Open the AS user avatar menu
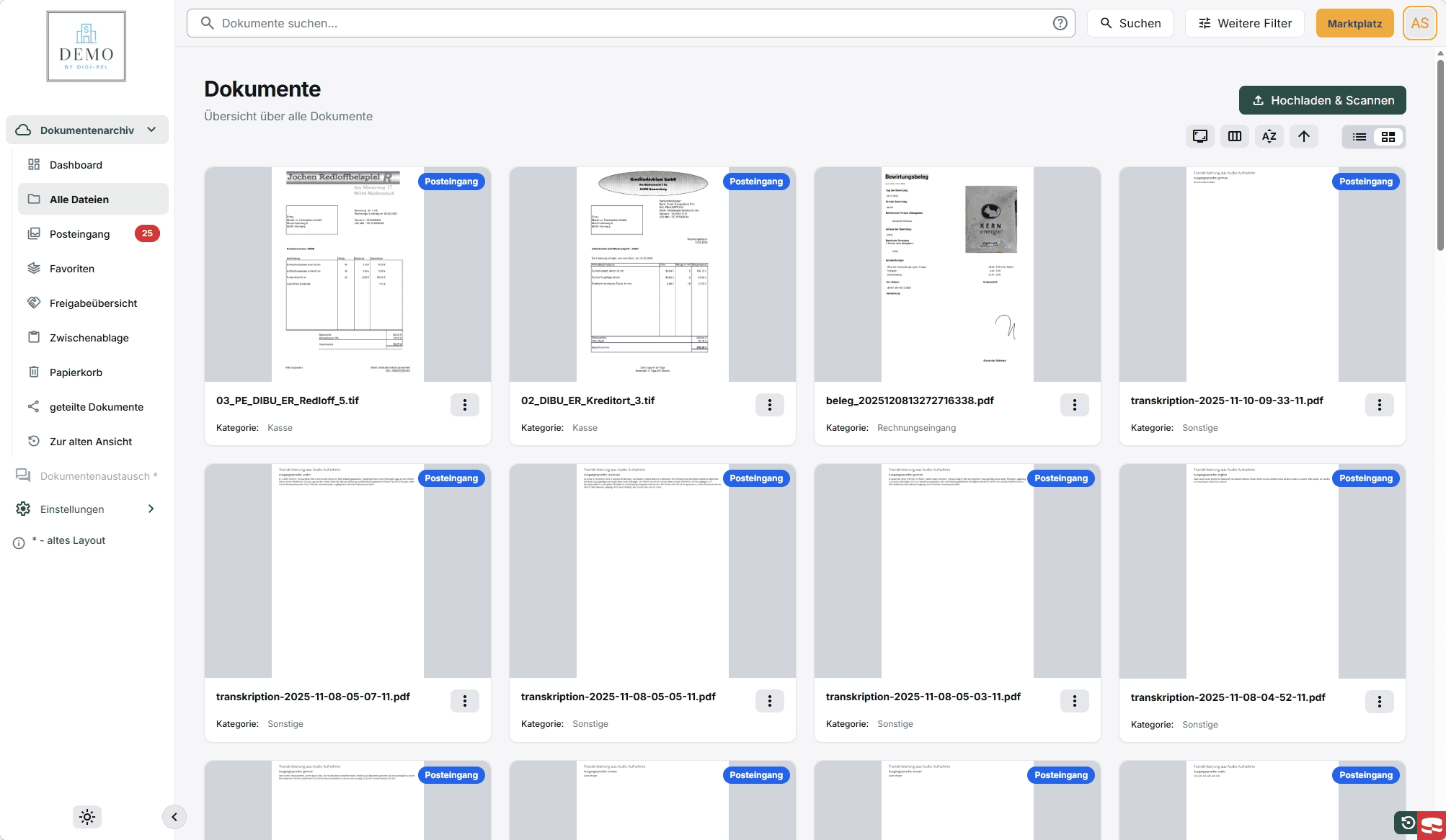This screenshot has height=840, width=1446. 1420,23
